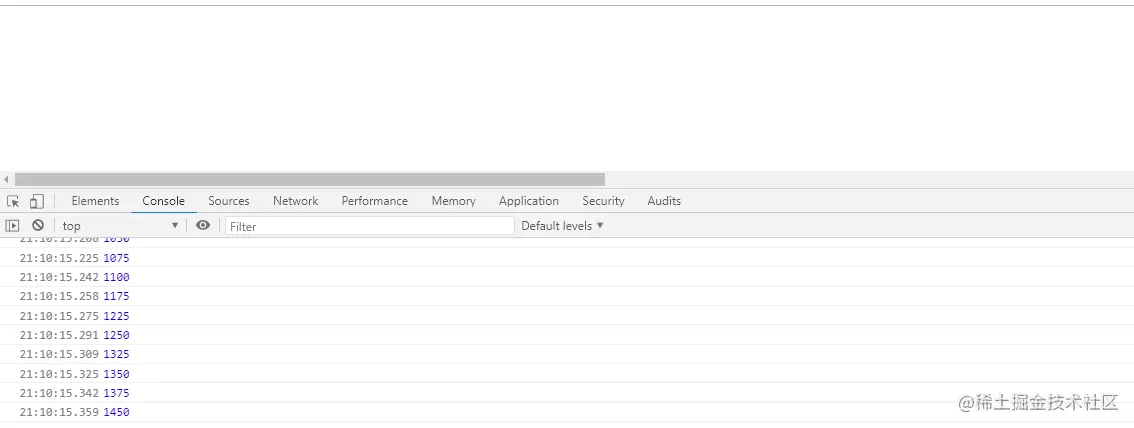Open the Audits tab
Screen dimensions: 1134x428
point(664,201)
